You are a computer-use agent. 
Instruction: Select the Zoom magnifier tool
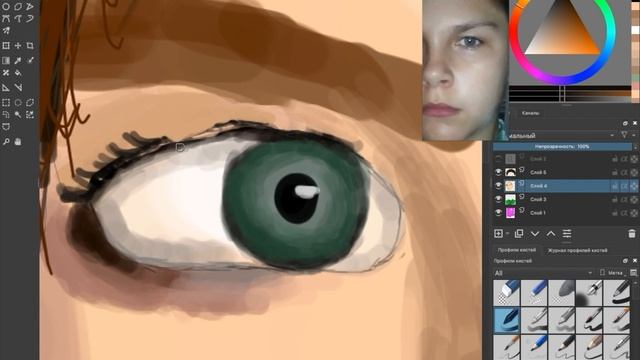[x=6, y=142]
